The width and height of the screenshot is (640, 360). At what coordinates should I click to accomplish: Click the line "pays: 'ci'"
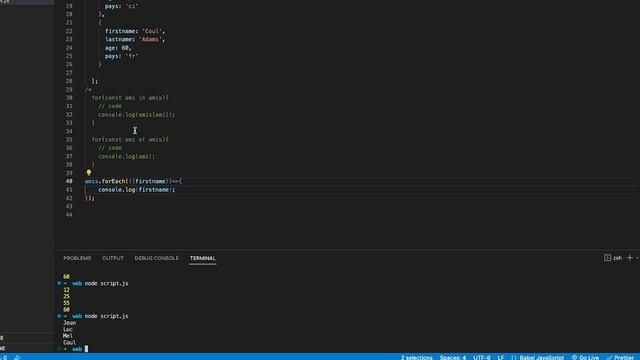click(122, 7)
